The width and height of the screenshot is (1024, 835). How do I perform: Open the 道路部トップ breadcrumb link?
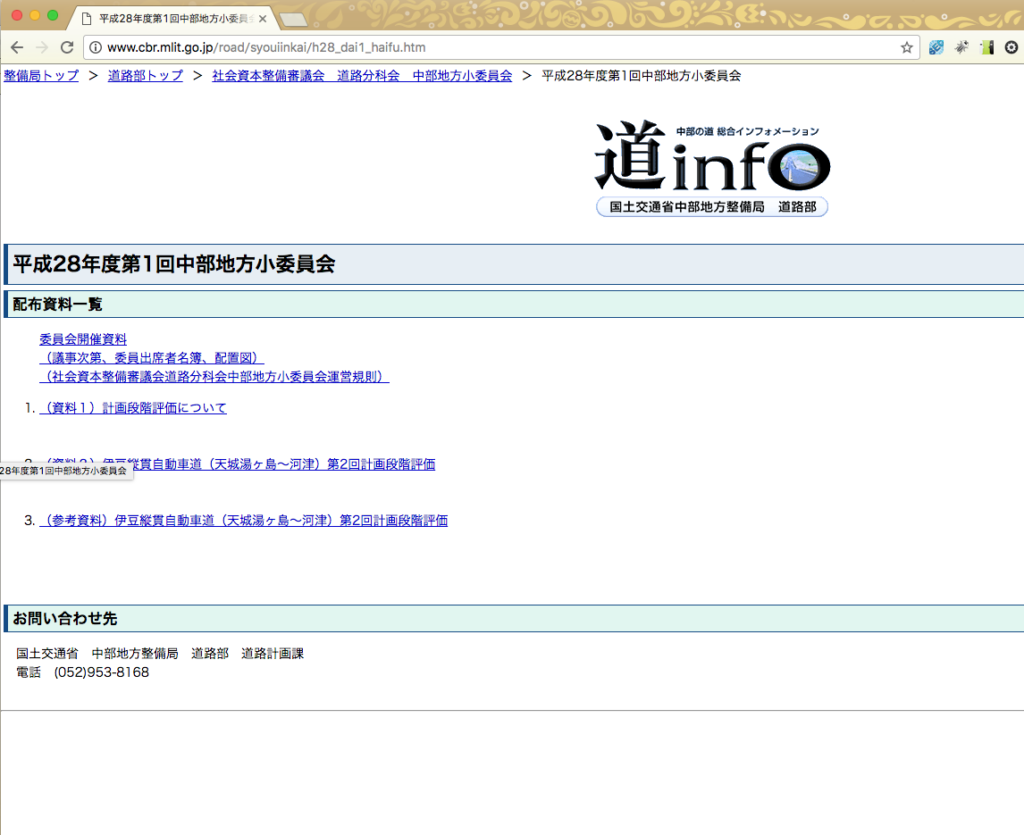click(x=145, y=76)
